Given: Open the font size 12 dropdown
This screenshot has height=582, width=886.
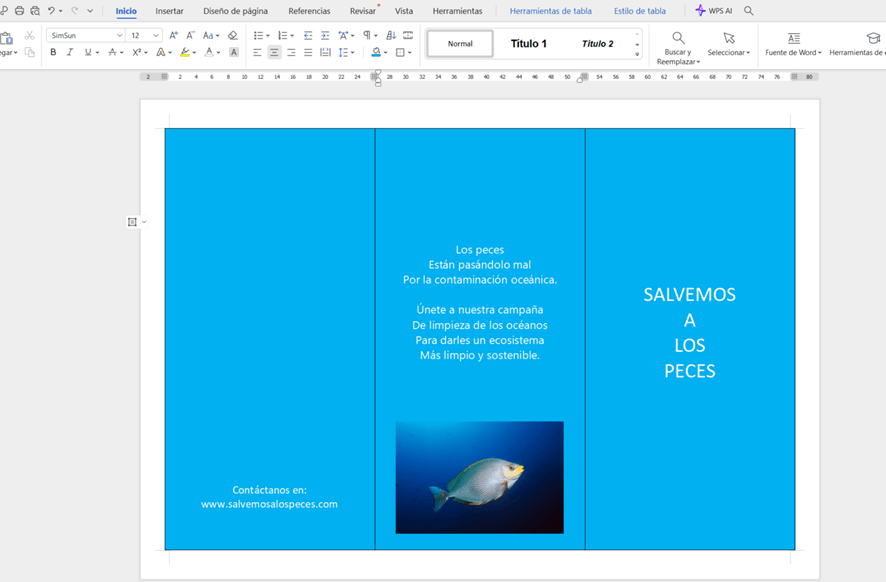Looking at the screenshot, I should pos(156,35).
